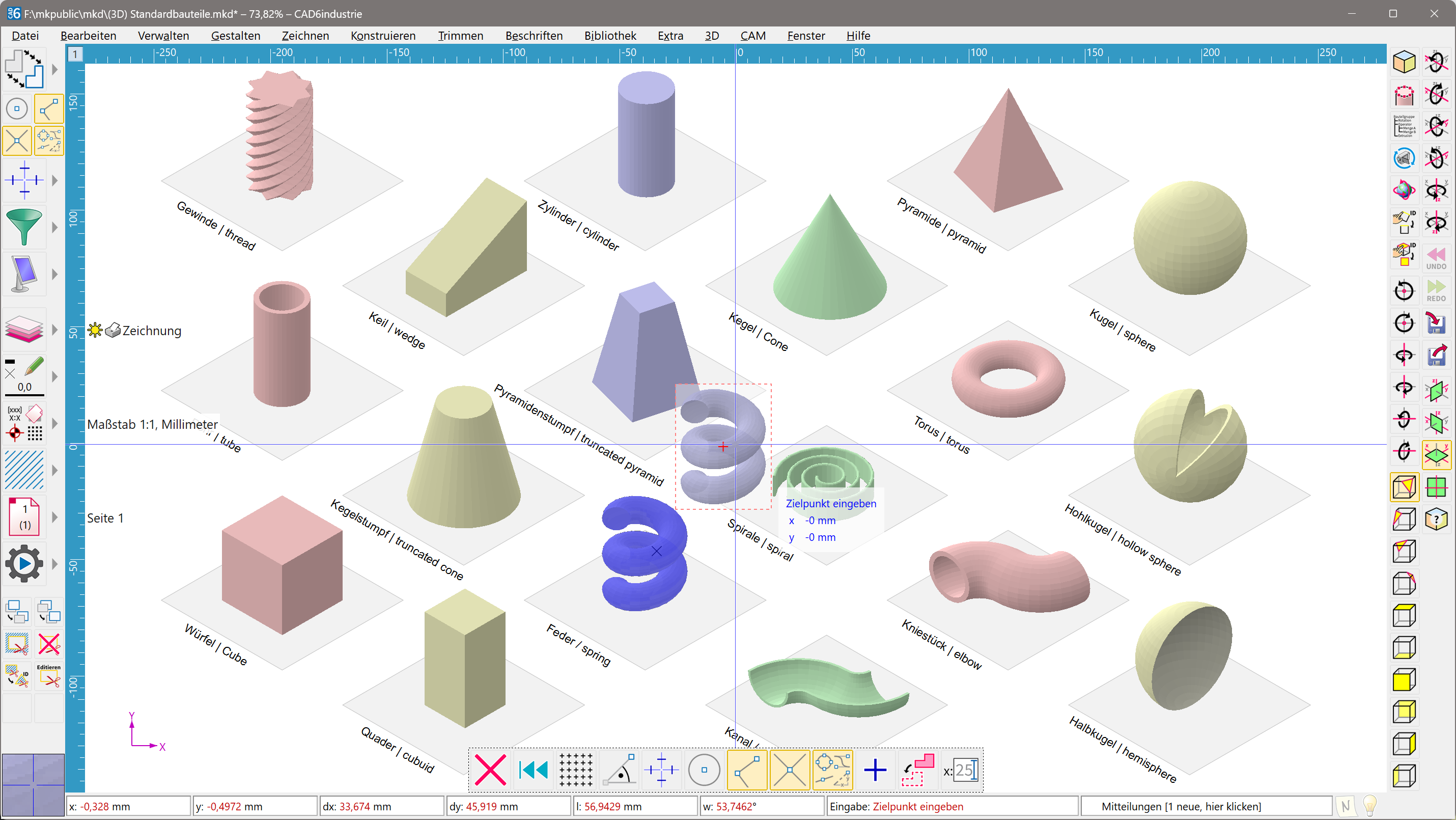Expand the flyout next to the funnel tool

coord(55,227)
